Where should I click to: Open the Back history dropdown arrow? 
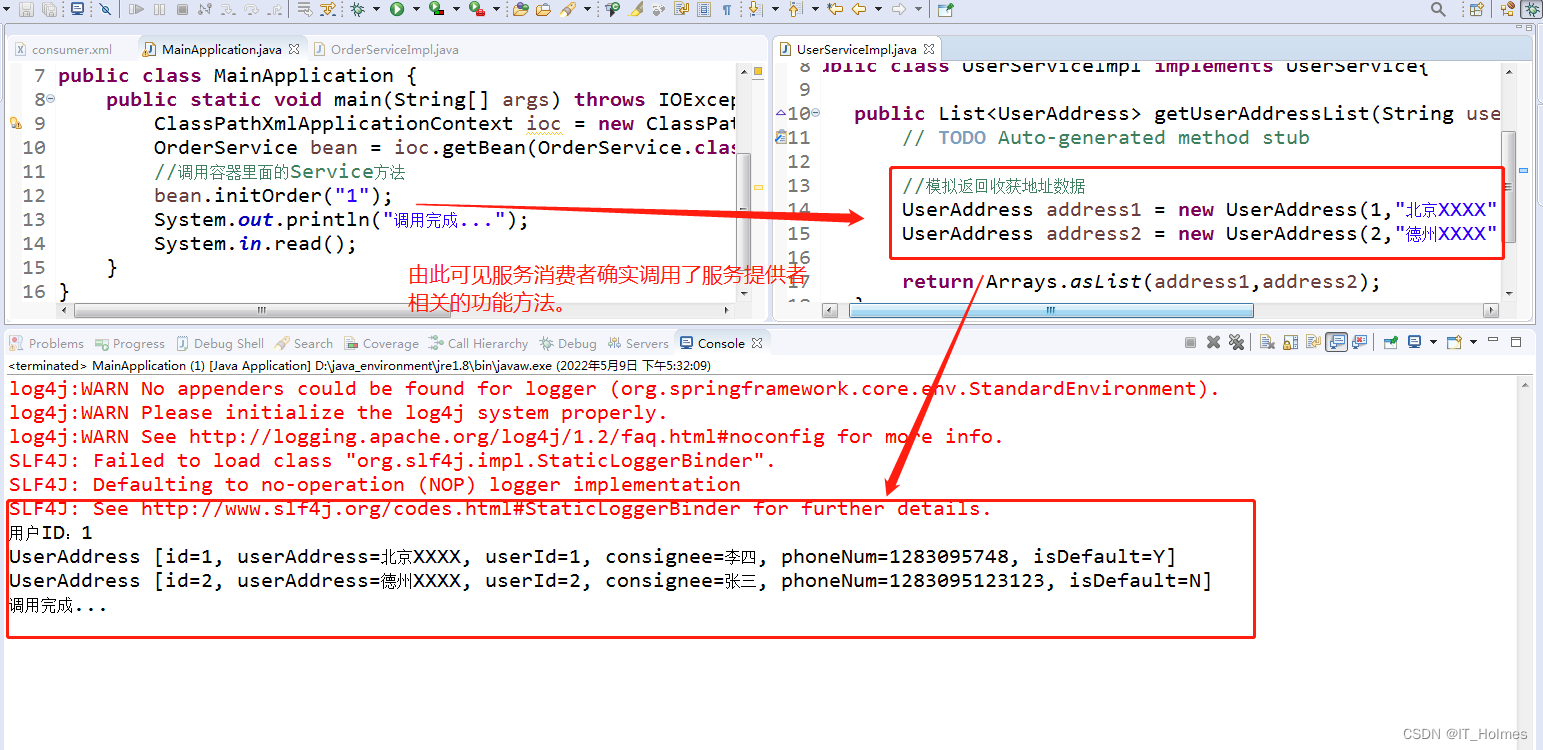click(x=879, y=10)
